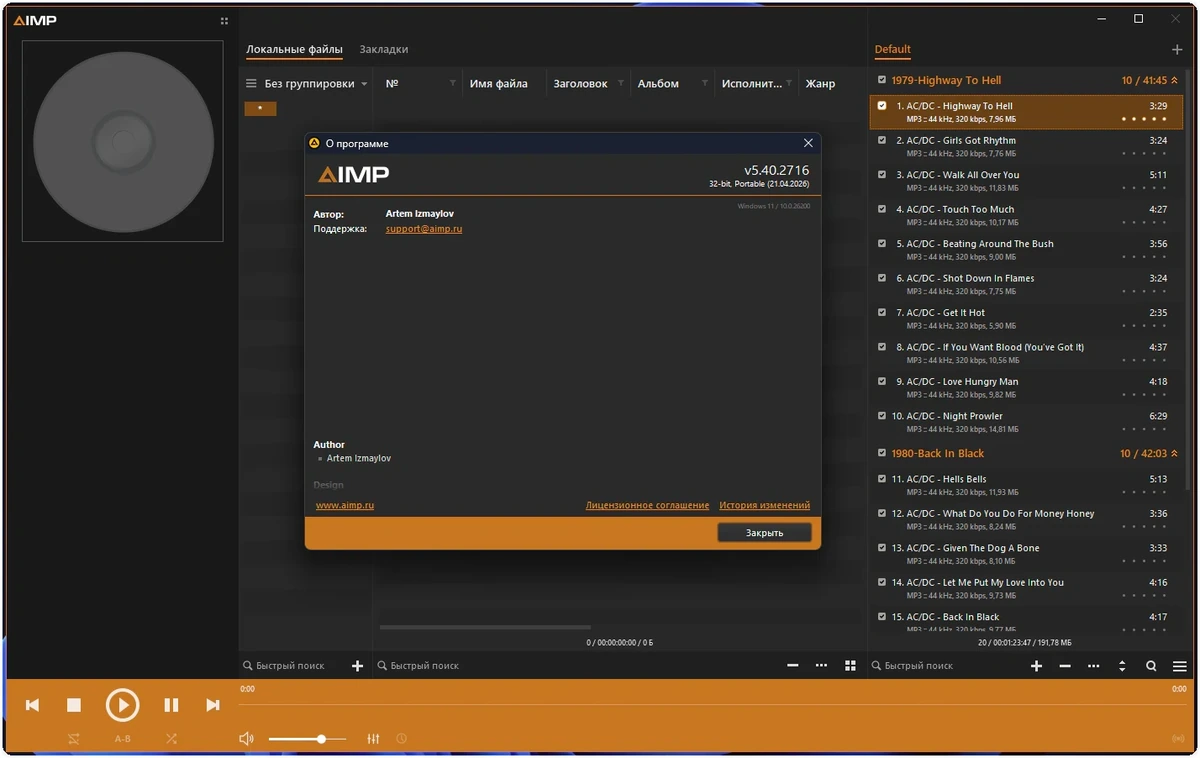Open the support@aimp.ru email link
Screen dimensions: 1200x758
[424, 229]
